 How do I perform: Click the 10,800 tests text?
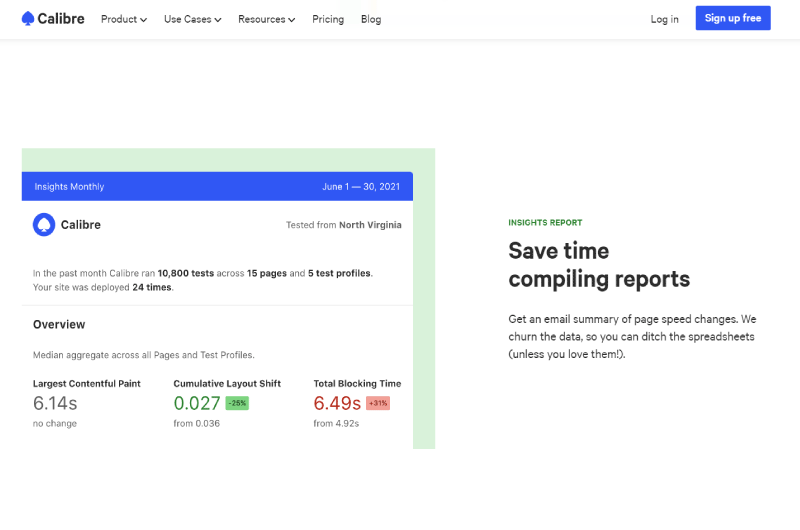[186, 273]
